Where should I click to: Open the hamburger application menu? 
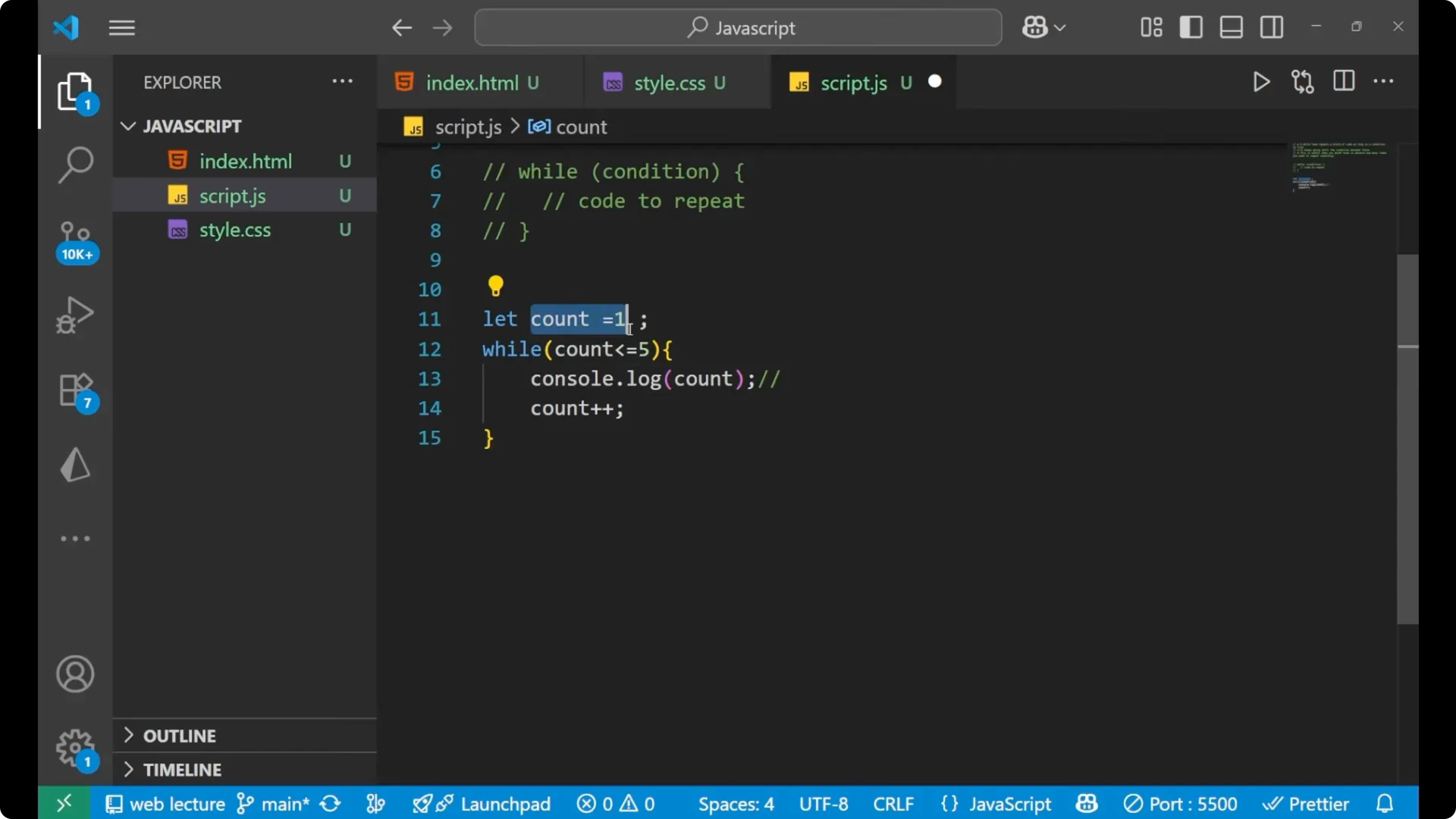point(121,27)
